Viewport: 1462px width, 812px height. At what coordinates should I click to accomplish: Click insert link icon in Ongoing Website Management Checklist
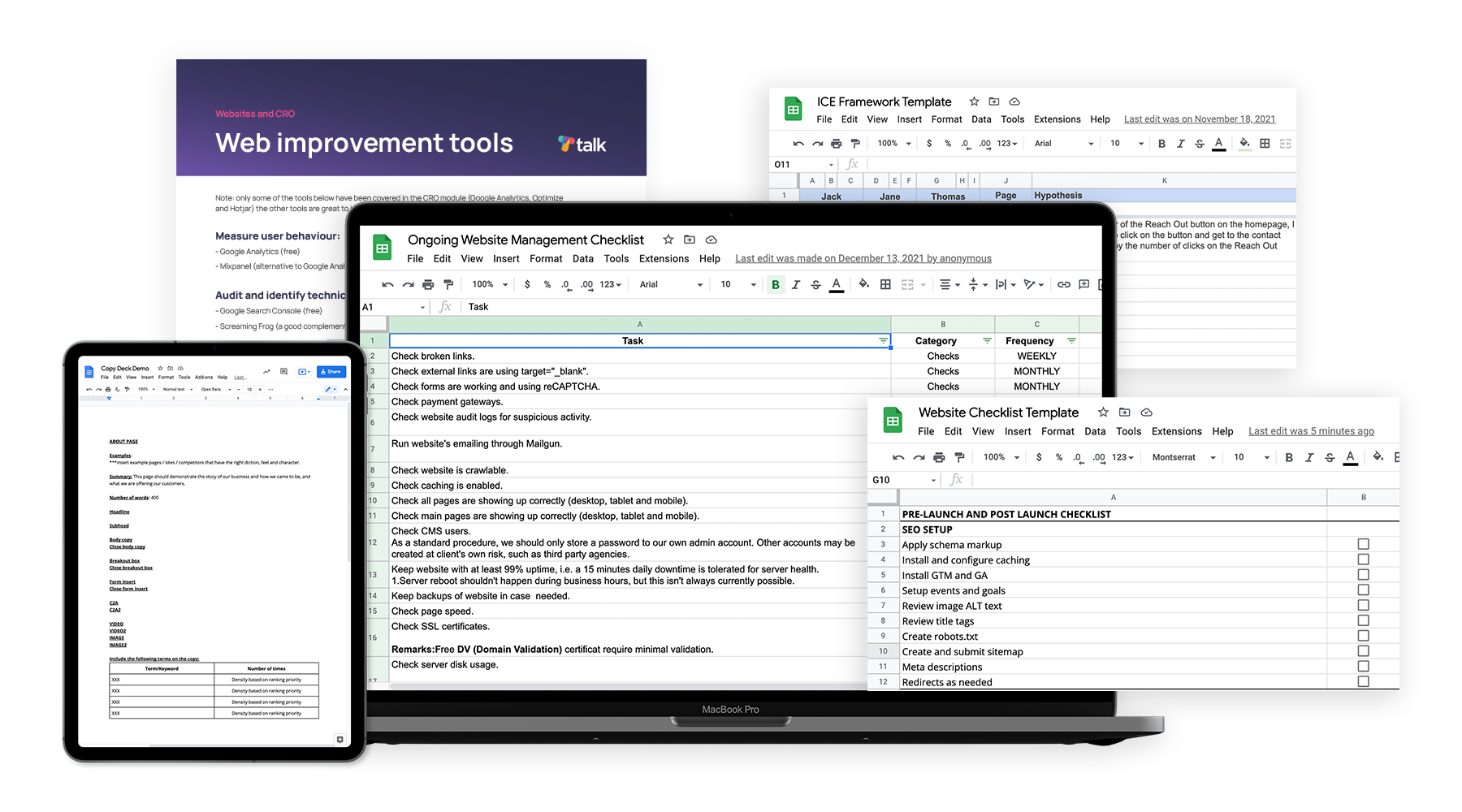[1064, 285]
